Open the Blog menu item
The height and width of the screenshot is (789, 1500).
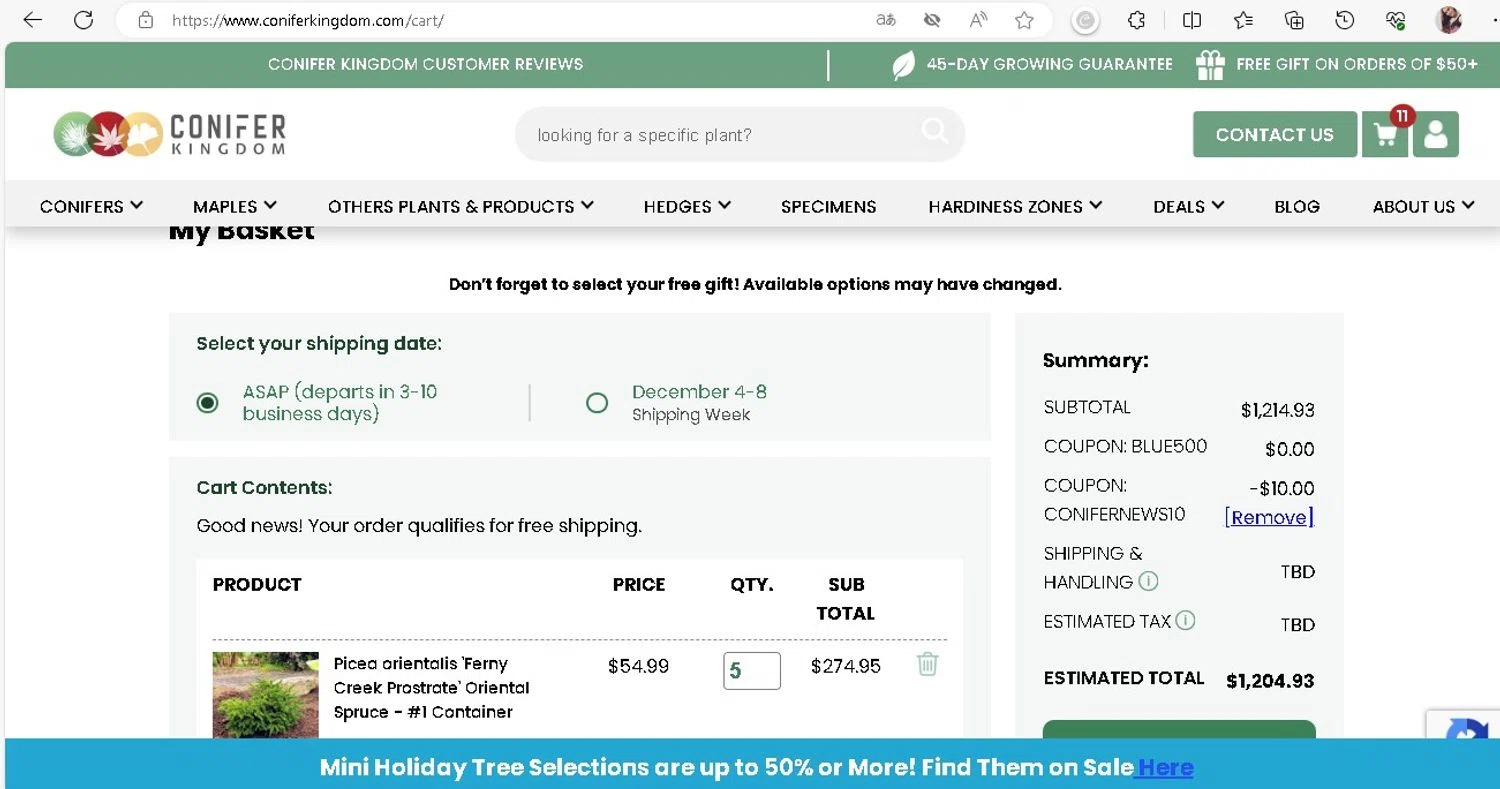1296,206
